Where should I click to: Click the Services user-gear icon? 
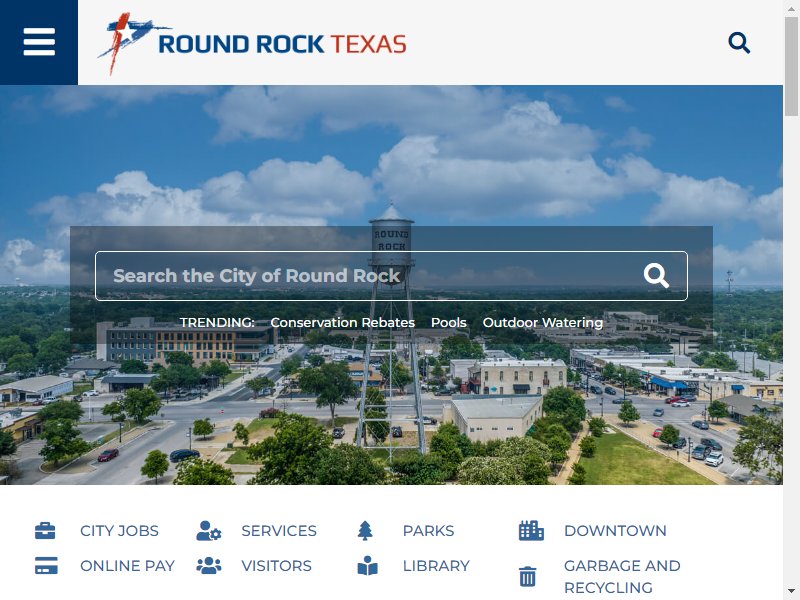click(209, 531)
